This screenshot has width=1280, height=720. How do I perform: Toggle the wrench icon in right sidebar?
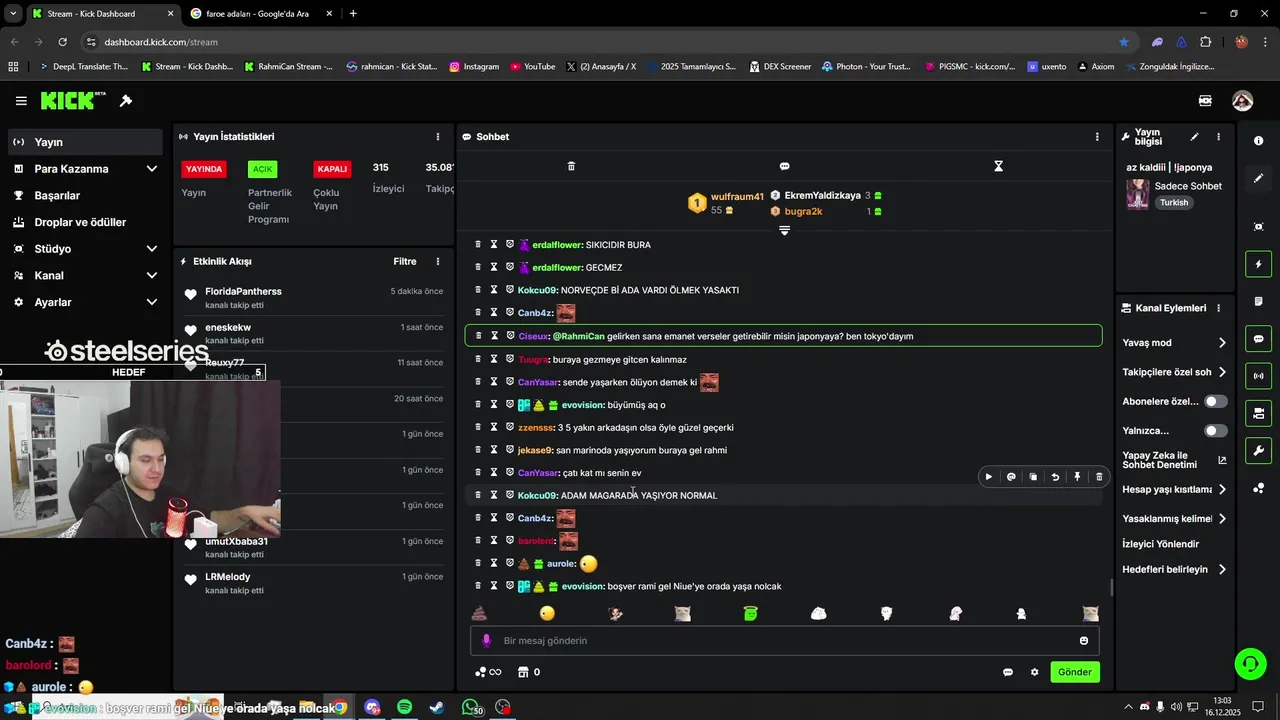click(x=1258, y=450)
